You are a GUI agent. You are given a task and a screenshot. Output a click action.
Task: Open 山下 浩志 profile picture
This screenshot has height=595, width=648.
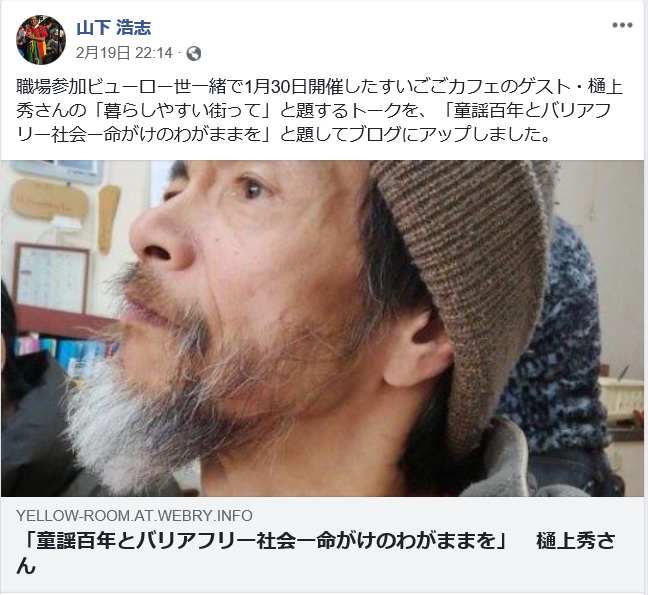41,40
